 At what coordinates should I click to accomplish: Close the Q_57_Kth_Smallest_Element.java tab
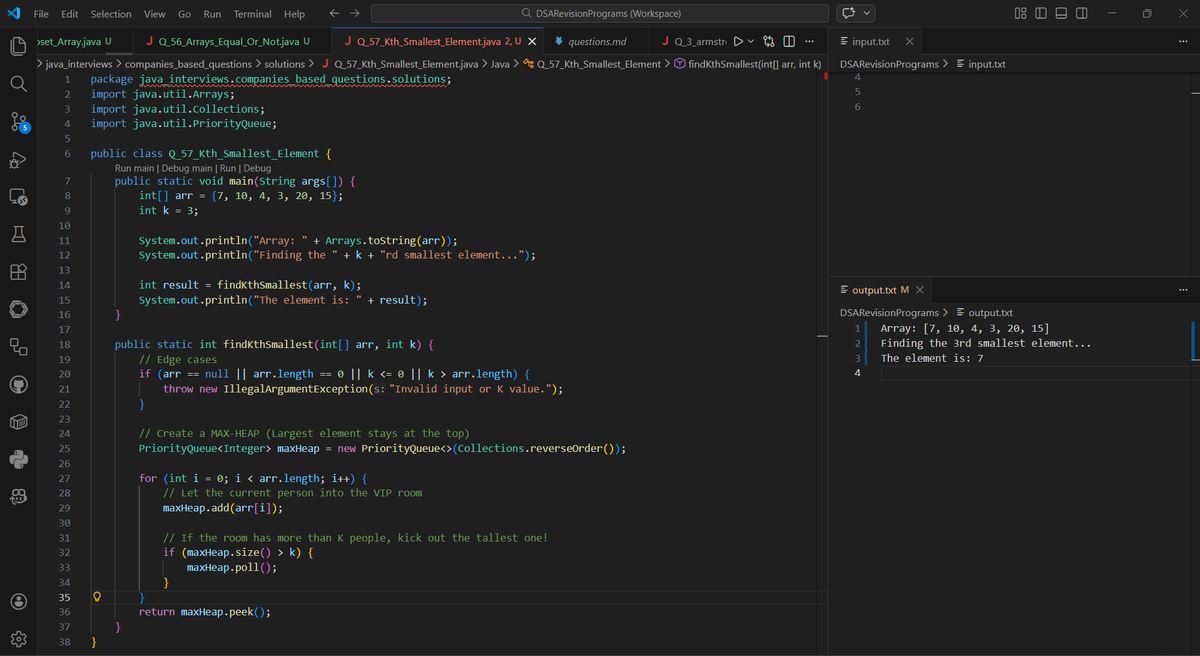pyautogui.click(x=533, y=42)
